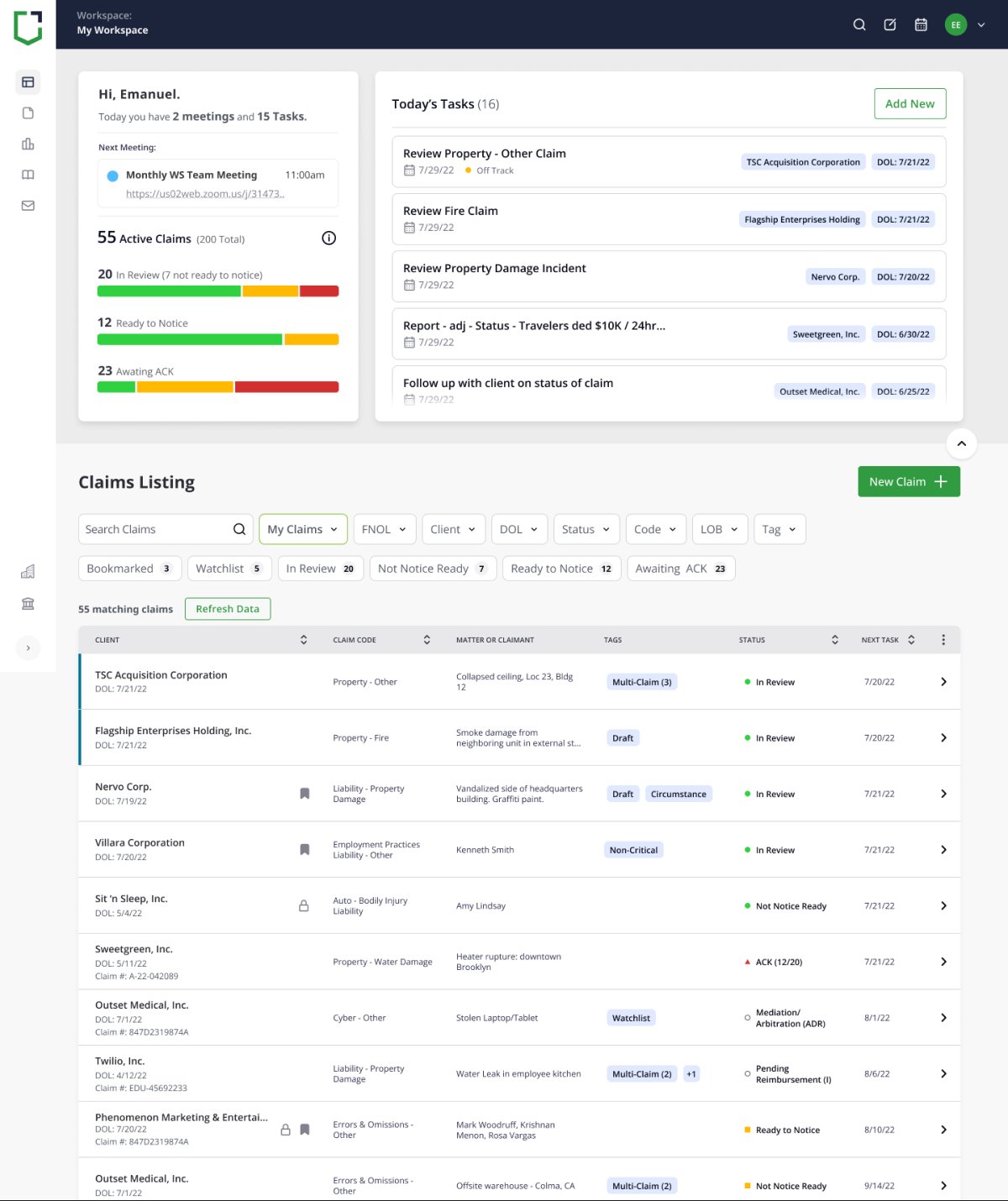This screenshot has height=1201, width=1008.
Task: Open TSC Acquisition Corporation row arrow
Action: click(943, 682)
